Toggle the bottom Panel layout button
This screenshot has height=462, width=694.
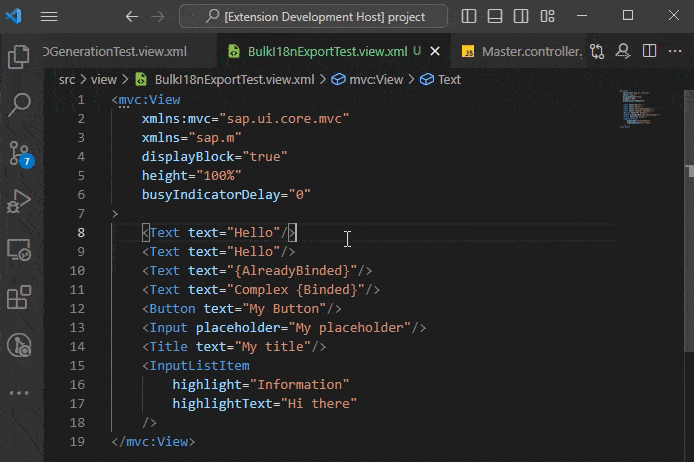tap(495, 16)
